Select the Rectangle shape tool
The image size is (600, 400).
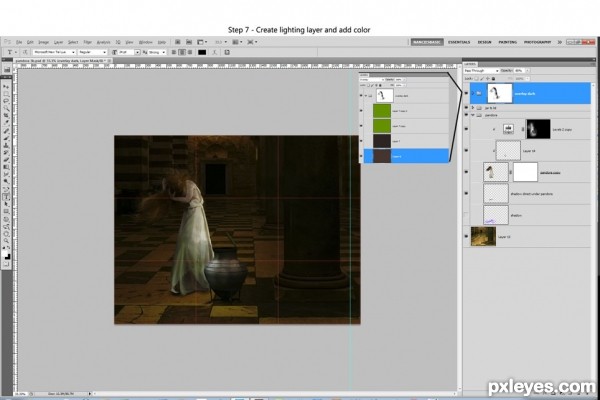(7, 211)
